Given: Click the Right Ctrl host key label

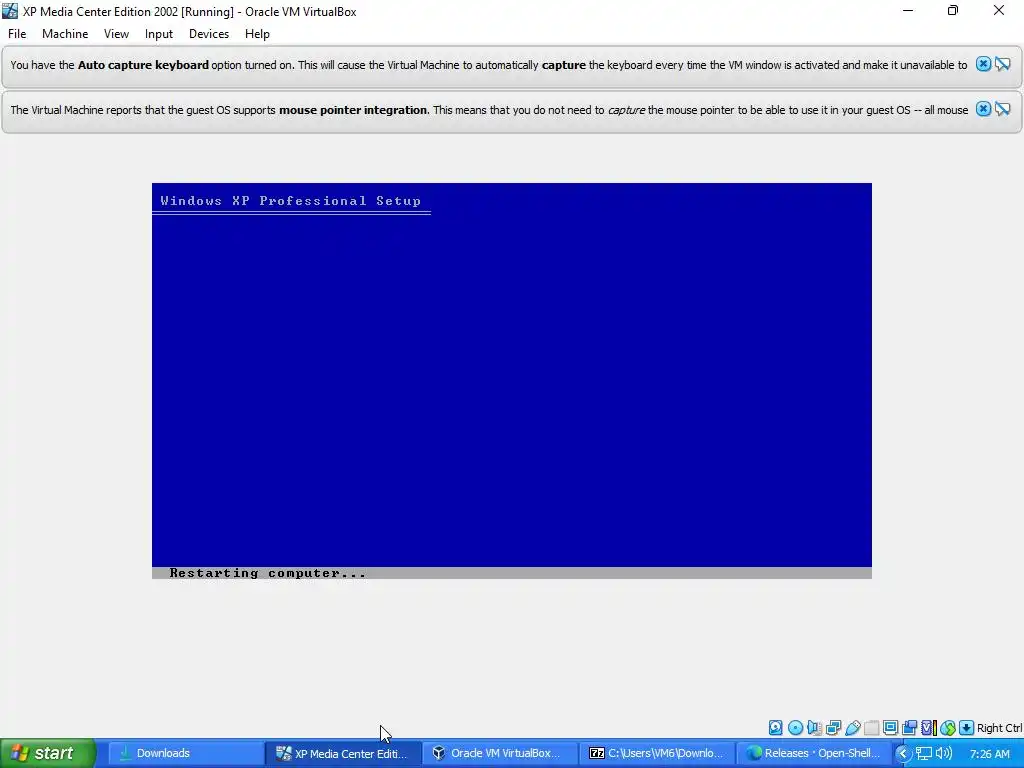Looking at the screenshot, I should point(999,728).
